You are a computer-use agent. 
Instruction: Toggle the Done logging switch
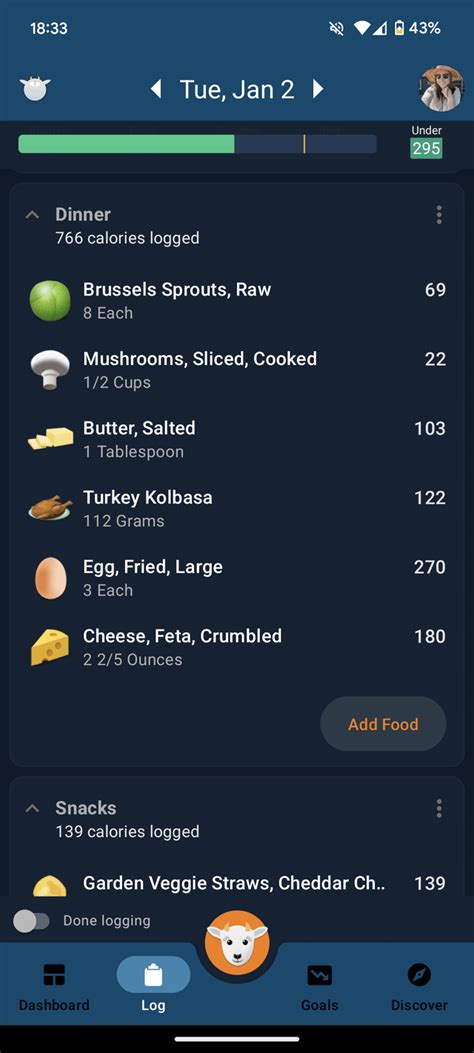coord(32,921)
